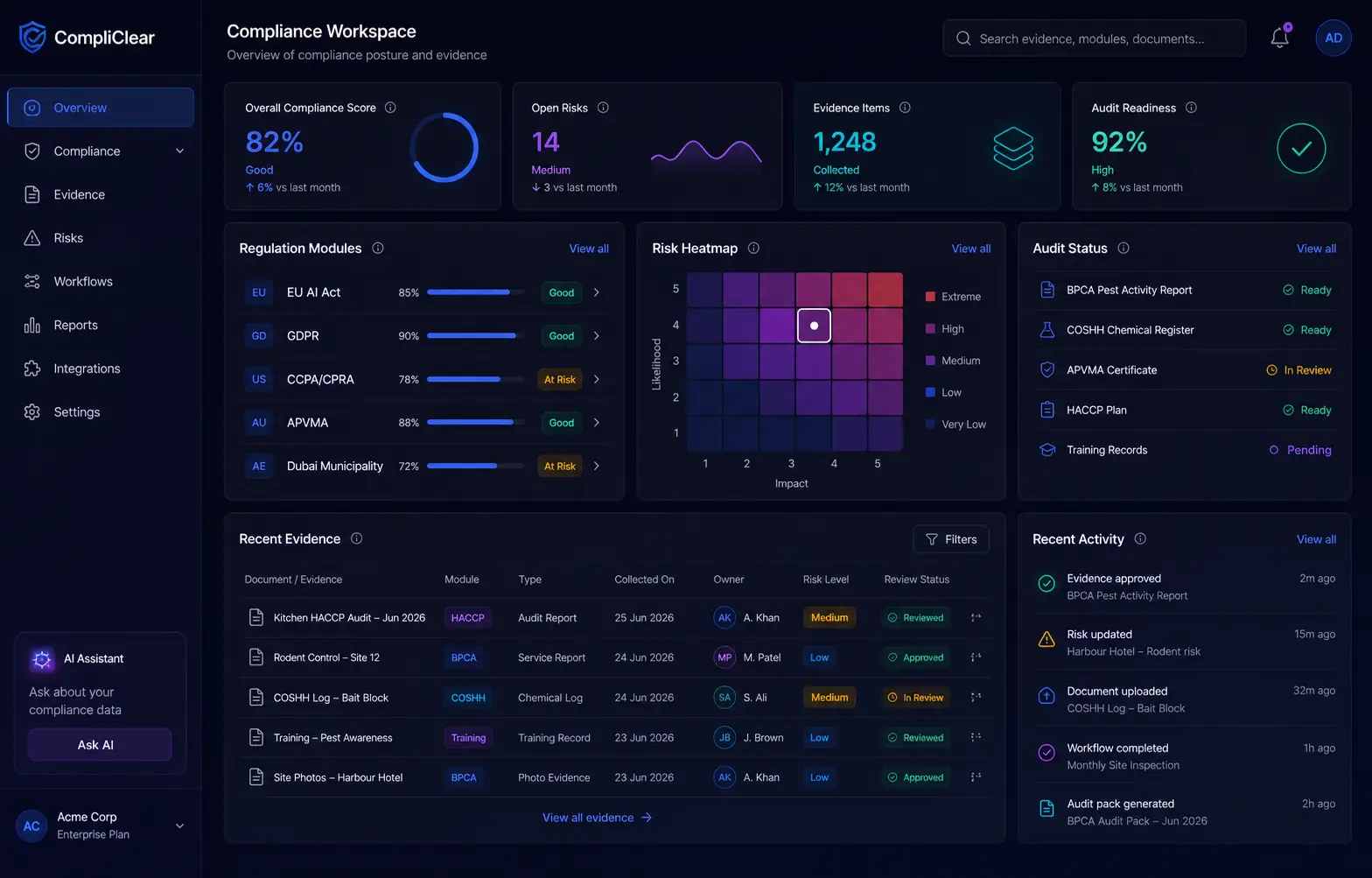Click the Training Records Pending status indicator
The width and height of the screenshot is (1372, 878).
[1300, 450]
